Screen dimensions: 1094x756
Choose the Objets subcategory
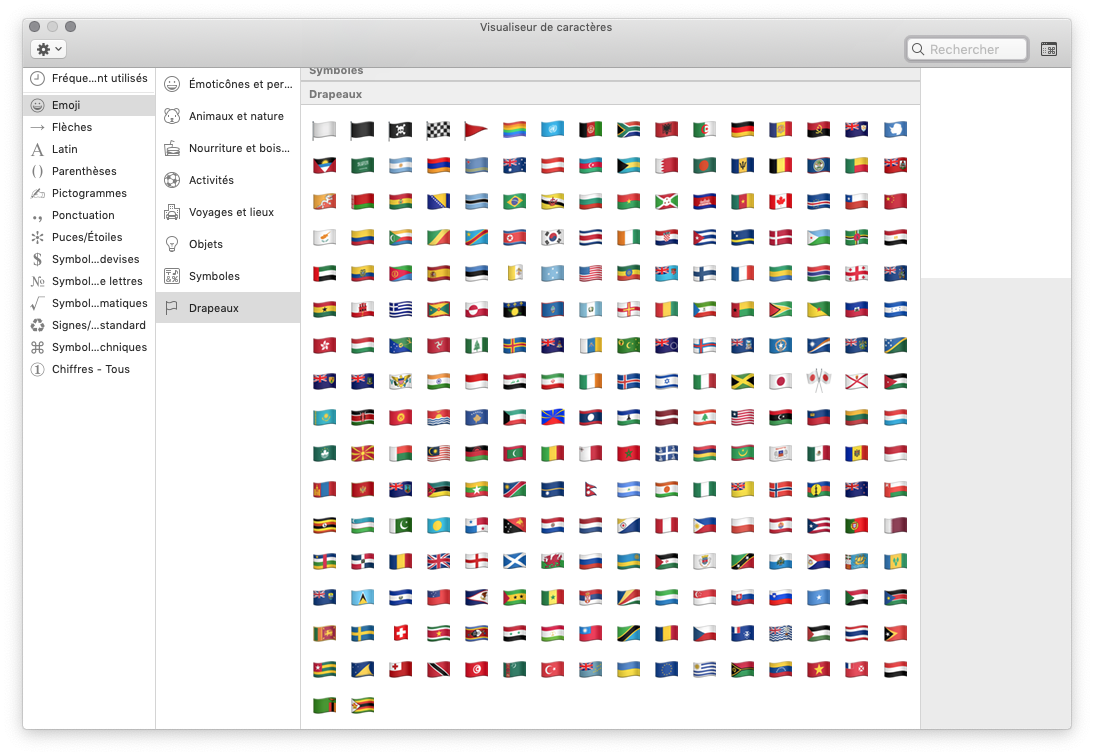coord(228,244)
